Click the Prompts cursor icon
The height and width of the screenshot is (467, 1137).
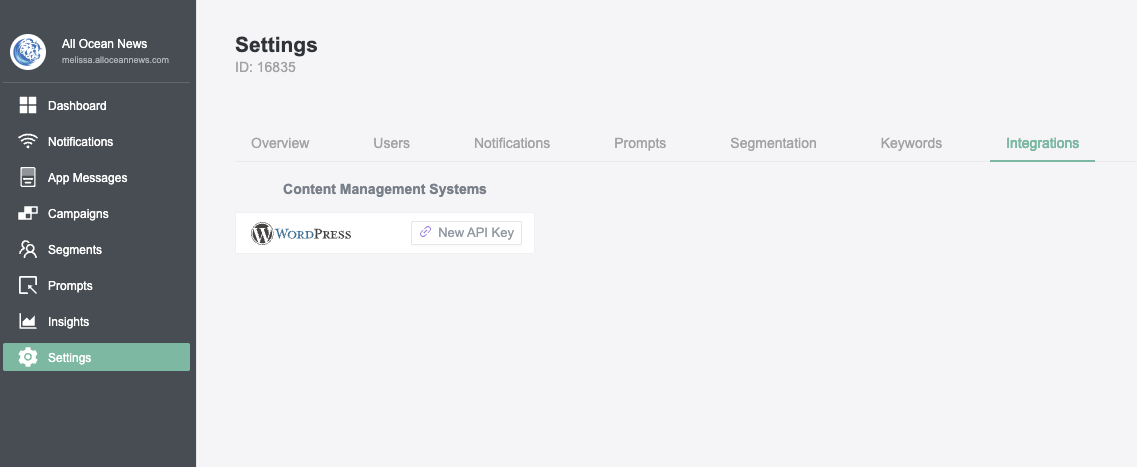[x=28, y=286]
